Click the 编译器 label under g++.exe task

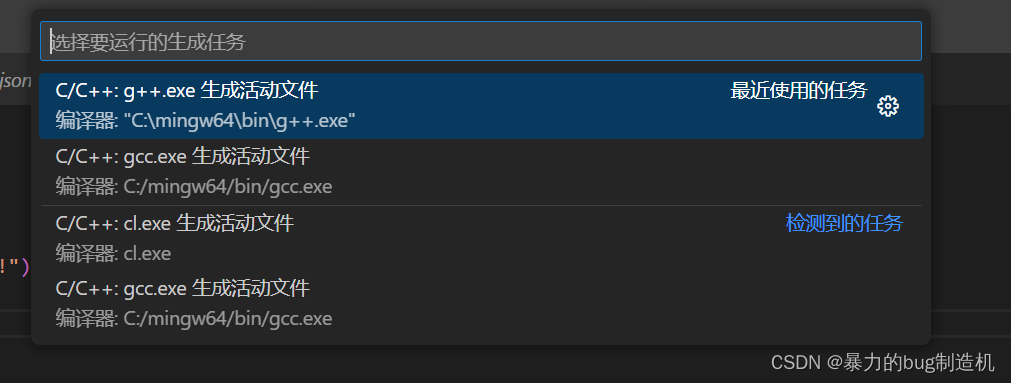[86, 121]
